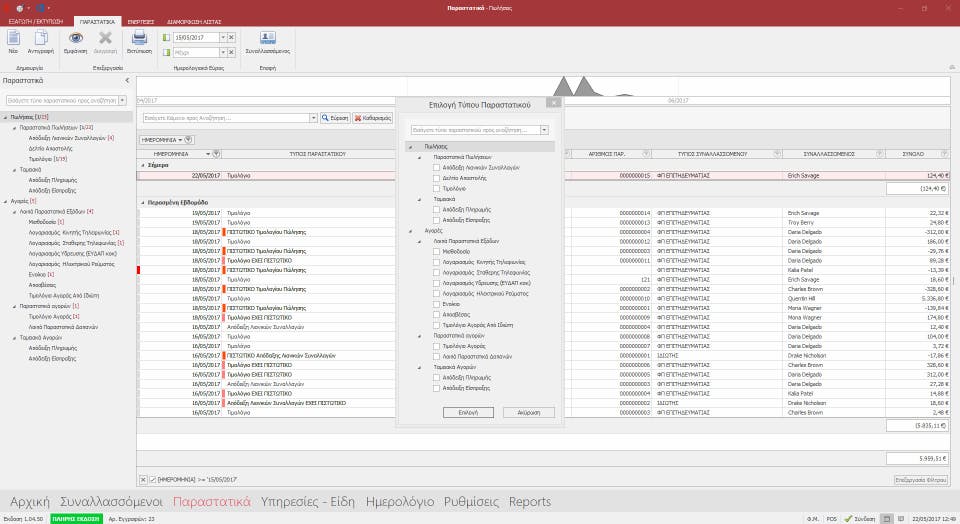Sort by the ΤΥΠΟΣ ΠΑΡΑΣΤΑΤΙΚΟΥ column header

(x=317, y=154)
